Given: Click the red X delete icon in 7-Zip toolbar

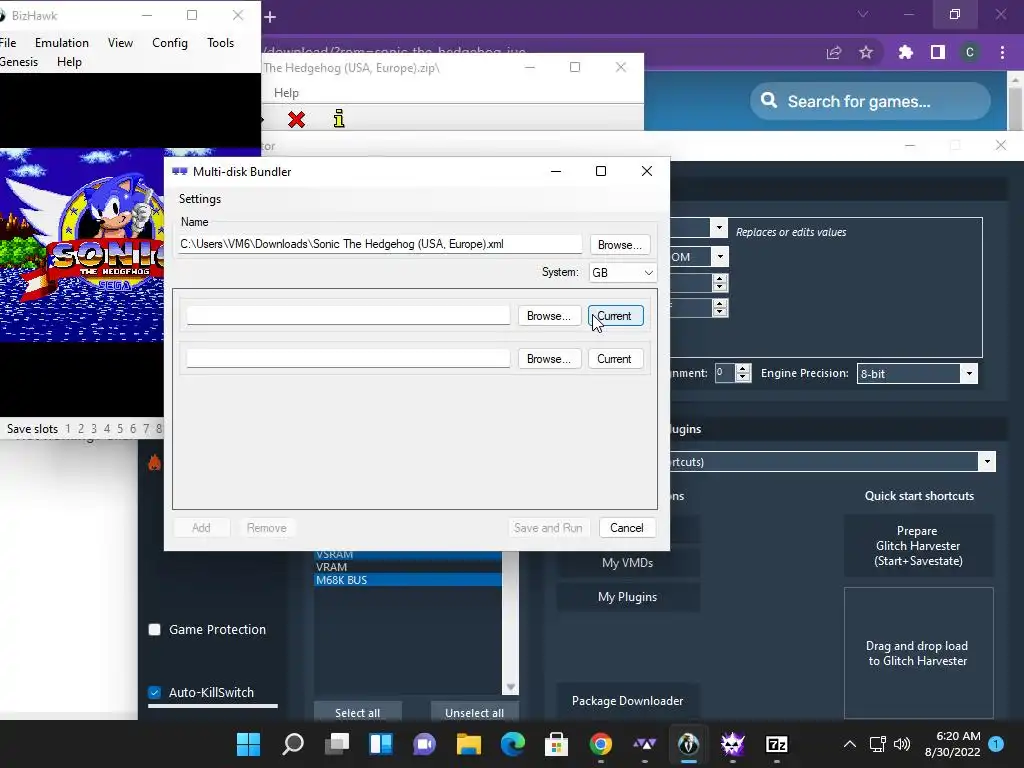Looking at the screenshot, I should pyautogui.click(x=296, y=119).
